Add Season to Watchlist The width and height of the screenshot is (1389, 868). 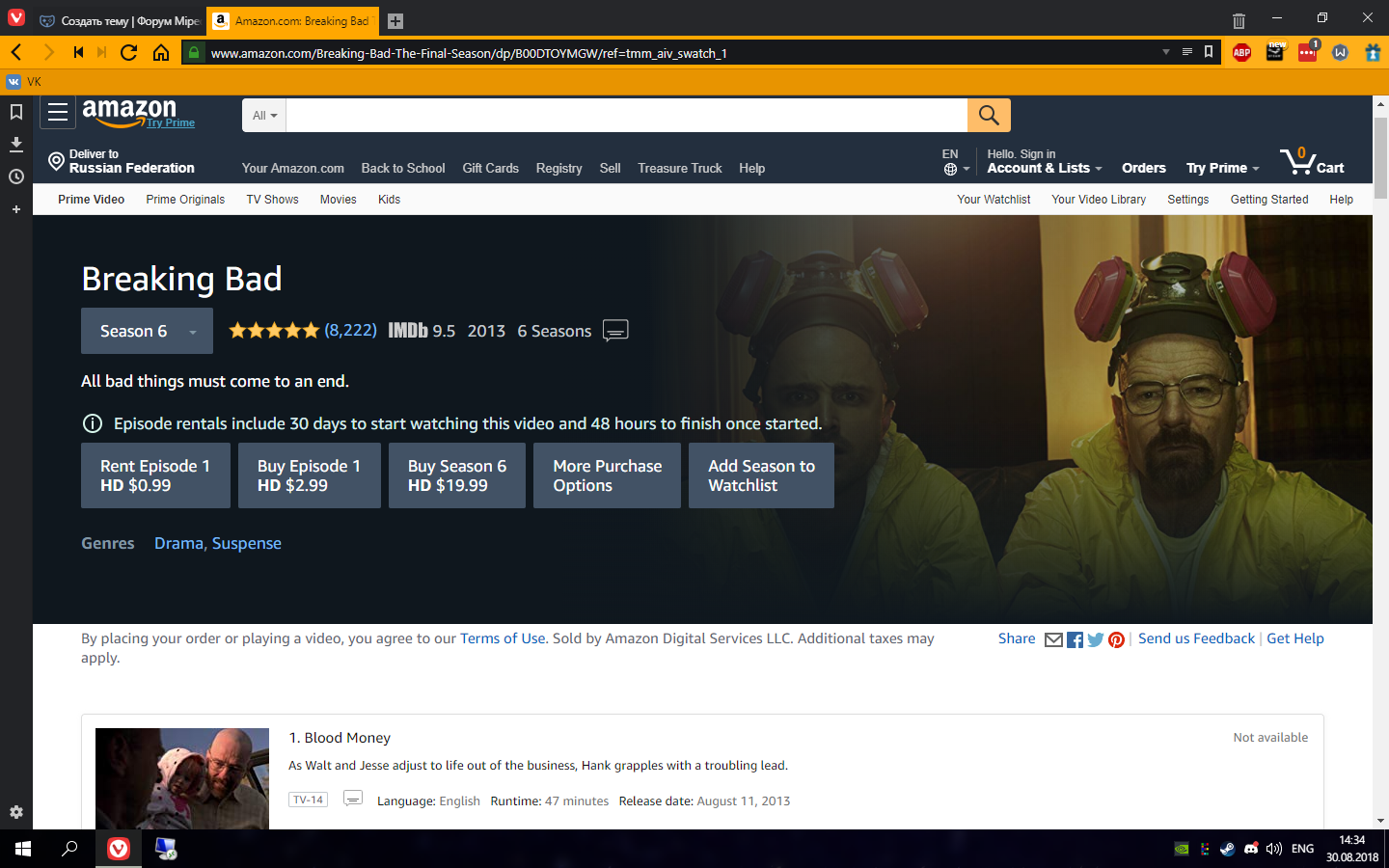[762, 475]
